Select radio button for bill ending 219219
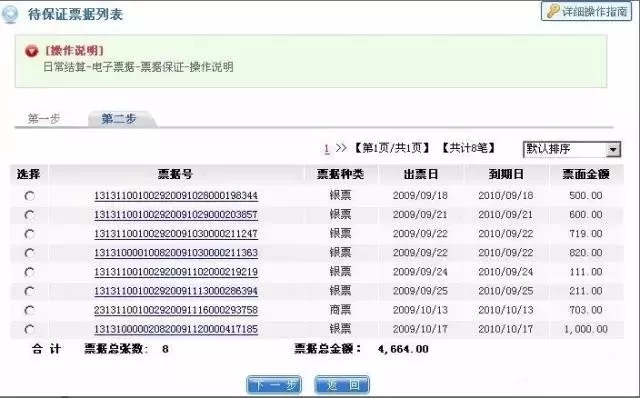Screen dimensions: 640x398 (x=29, y=272)
